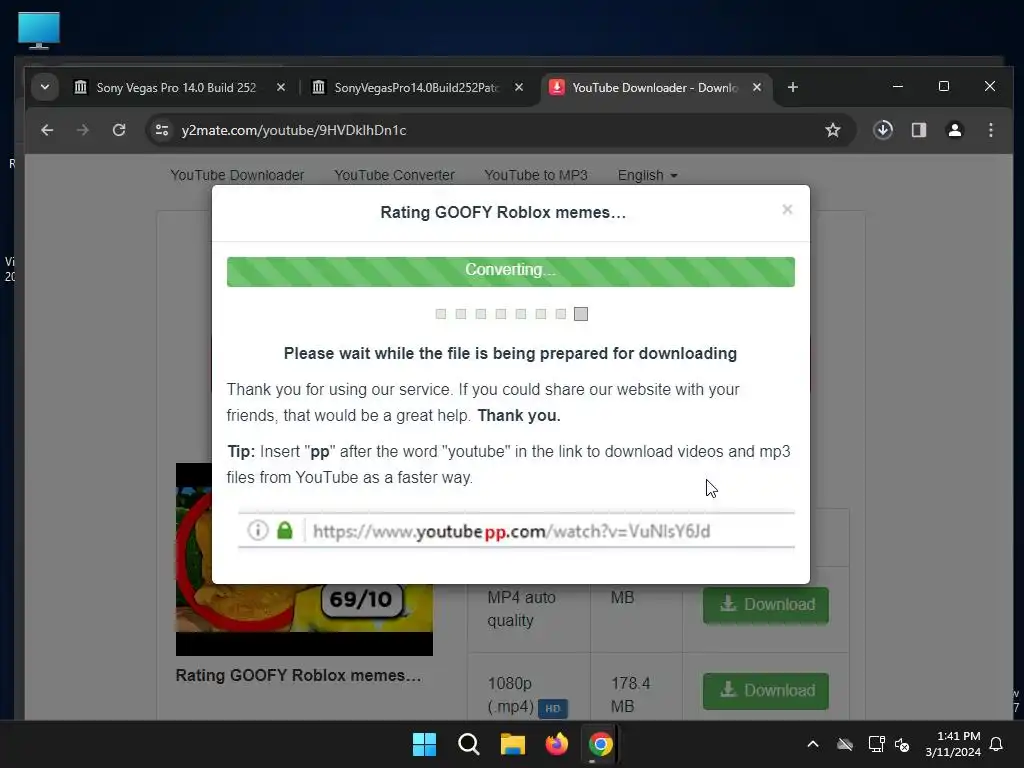Open the clock and date panel
Viewport: 1024px width, 768px height.
pyautogui.click(x=953, y=744)
